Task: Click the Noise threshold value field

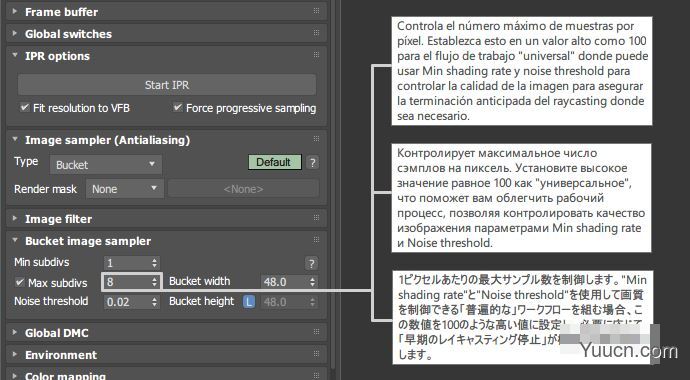Action: coord(127,302)
